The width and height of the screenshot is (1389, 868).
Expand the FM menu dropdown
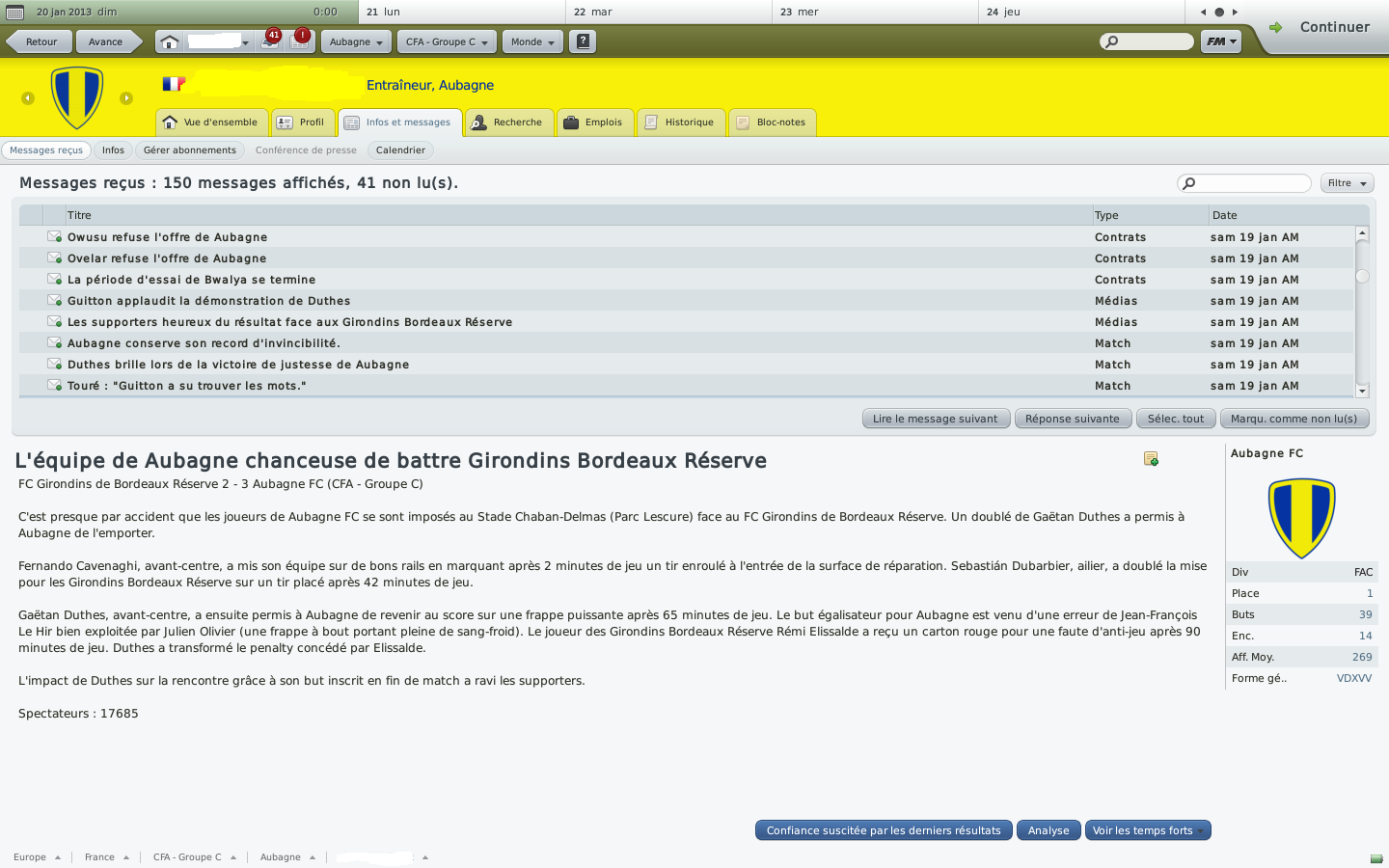pos(1221,41)
